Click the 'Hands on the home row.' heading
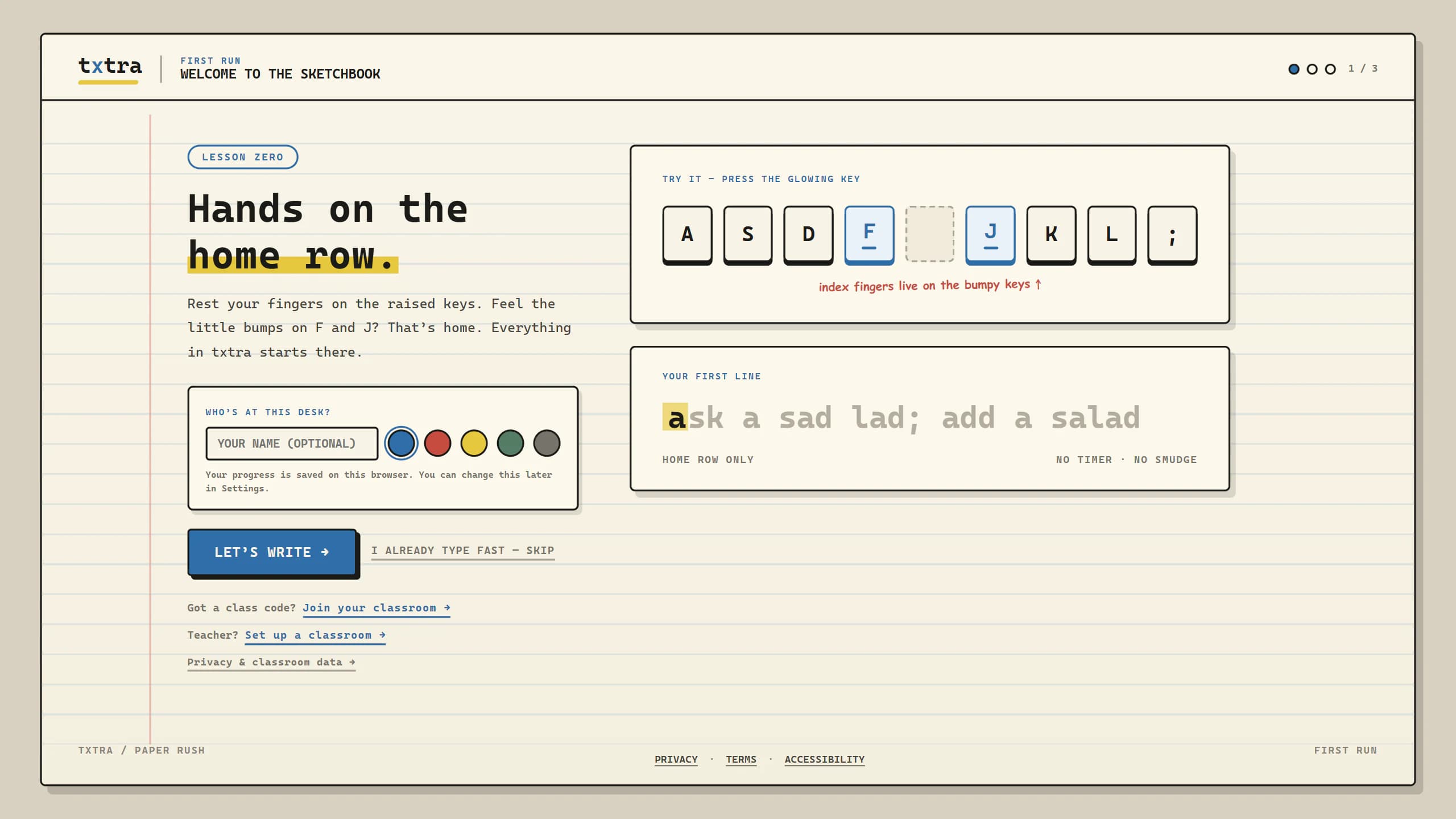The width and height of the screenshot is (1456, 819). [328, 233]
